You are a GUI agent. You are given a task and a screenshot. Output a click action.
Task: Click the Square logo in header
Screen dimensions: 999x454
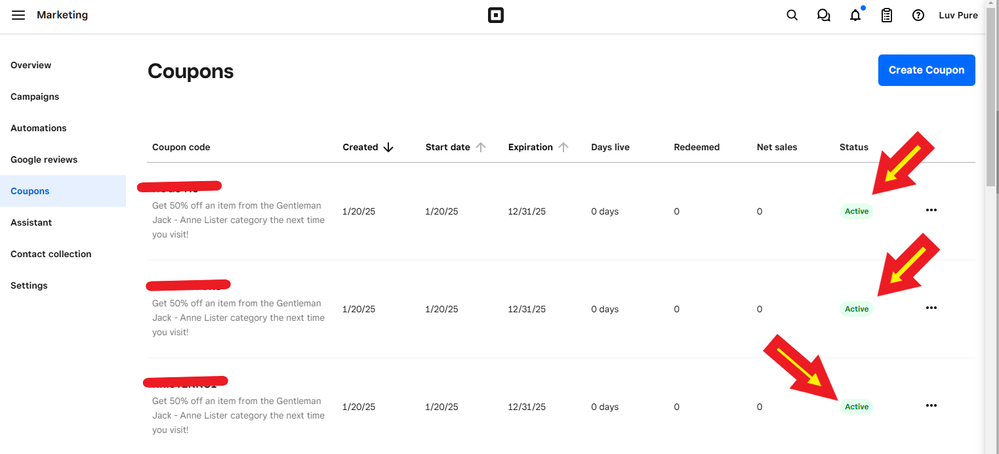click(494, 15)
